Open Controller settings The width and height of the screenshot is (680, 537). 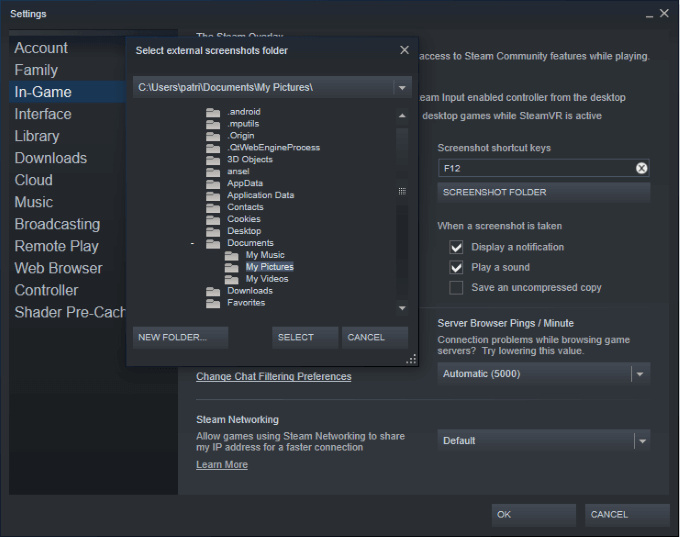tap(46, 290)
